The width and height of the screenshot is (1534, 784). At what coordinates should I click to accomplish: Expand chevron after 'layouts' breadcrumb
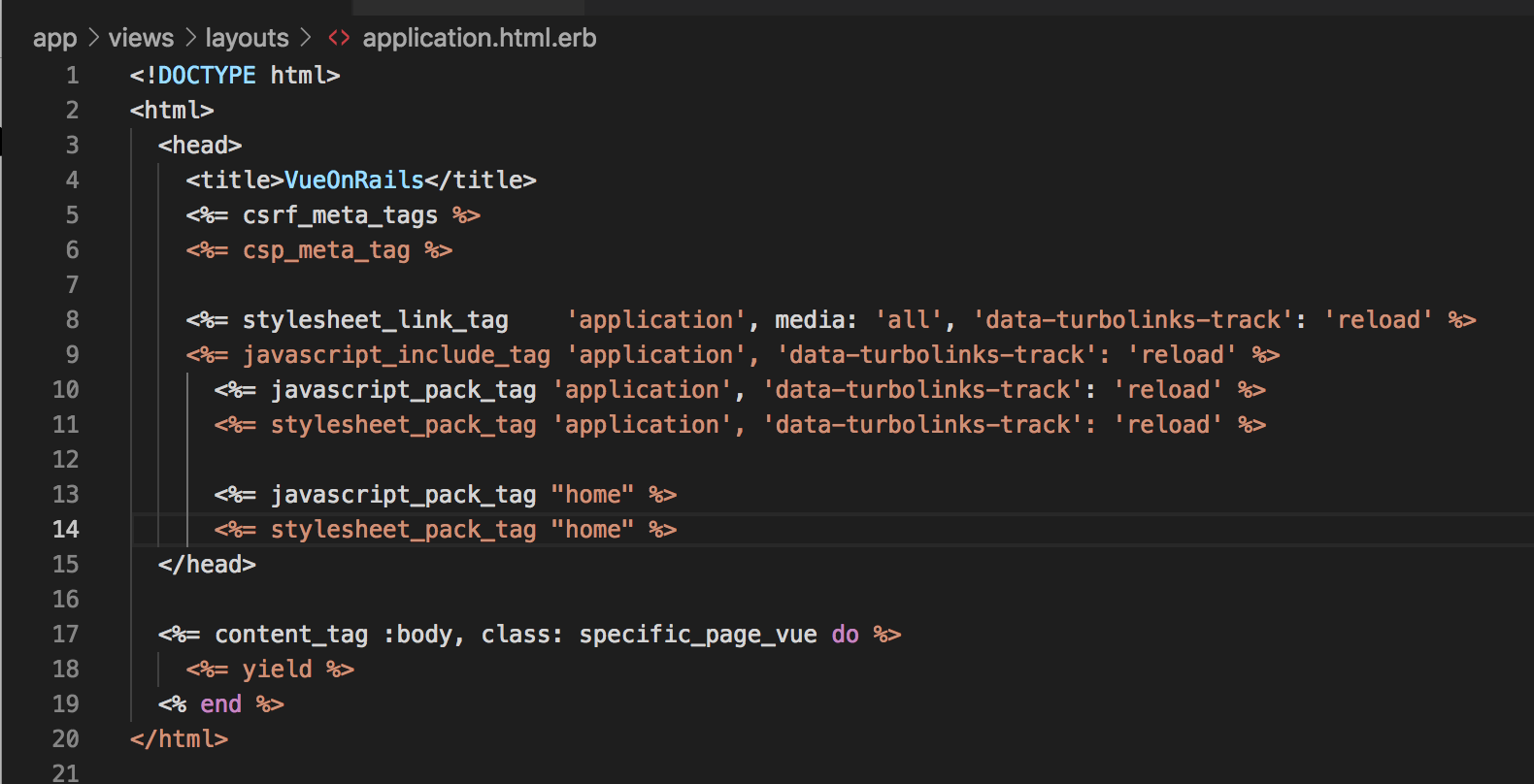tap(306, 38)
